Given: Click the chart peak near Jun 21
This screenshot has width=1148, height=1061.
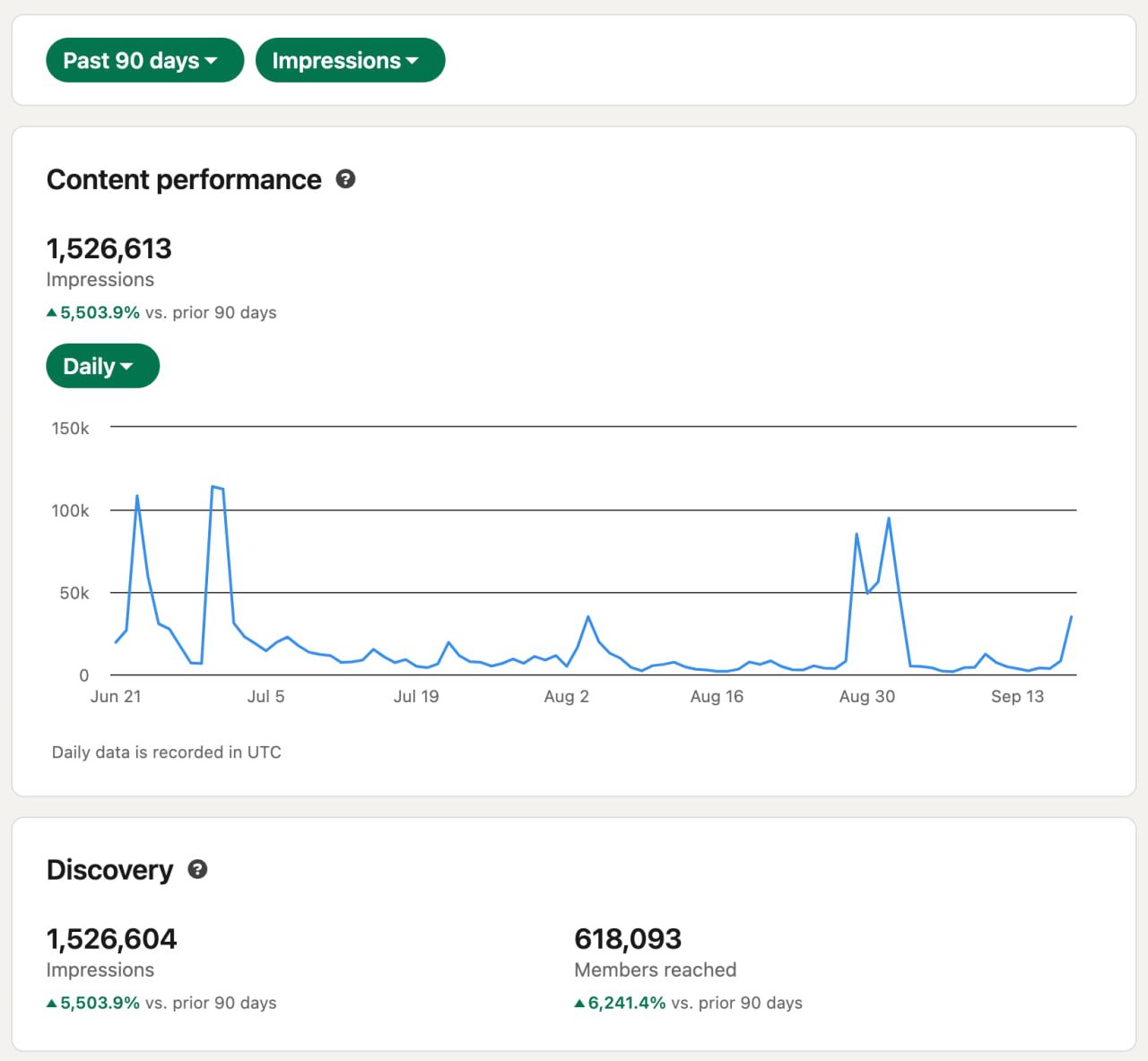Looking at the screenshot, I should click(x=137, y=496).
